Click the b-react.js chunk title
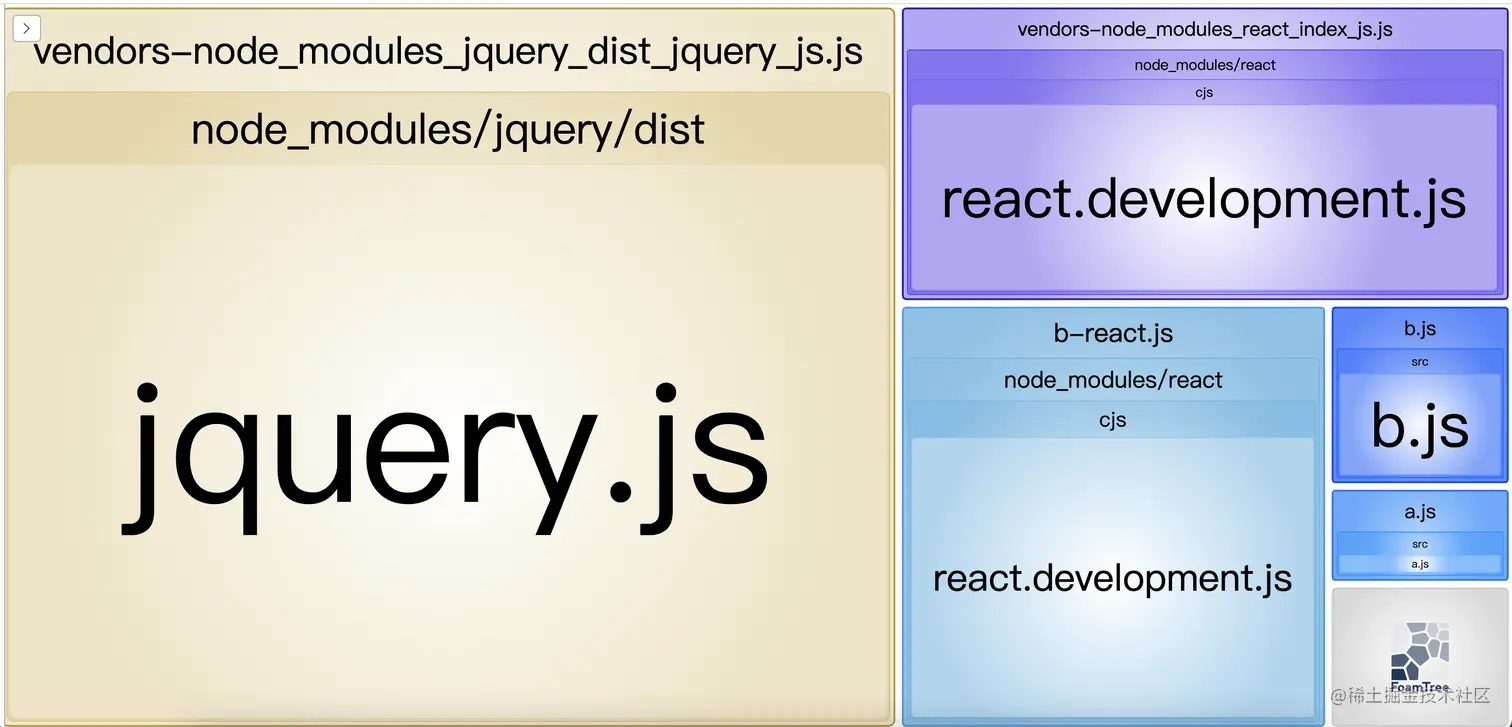Image resolution: width=1512 pixels, height=727 pixels. point(1113,333)
